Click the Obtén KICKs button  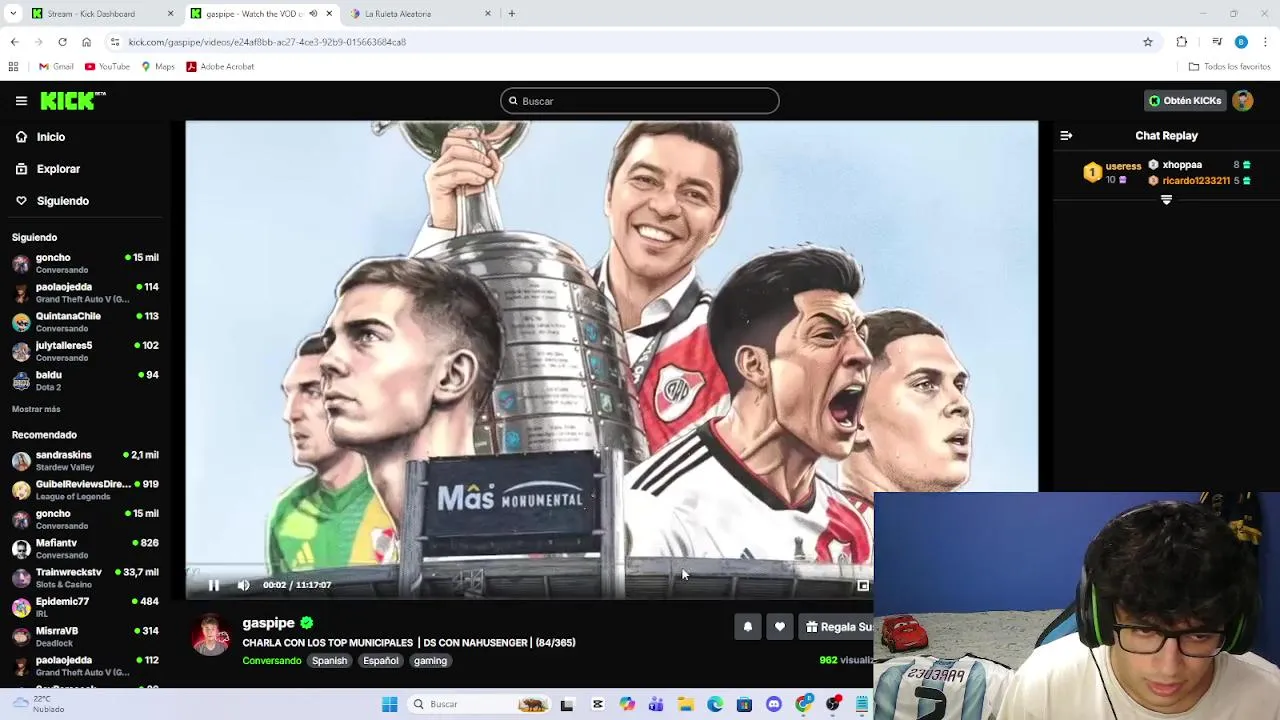pos(1185,101)
